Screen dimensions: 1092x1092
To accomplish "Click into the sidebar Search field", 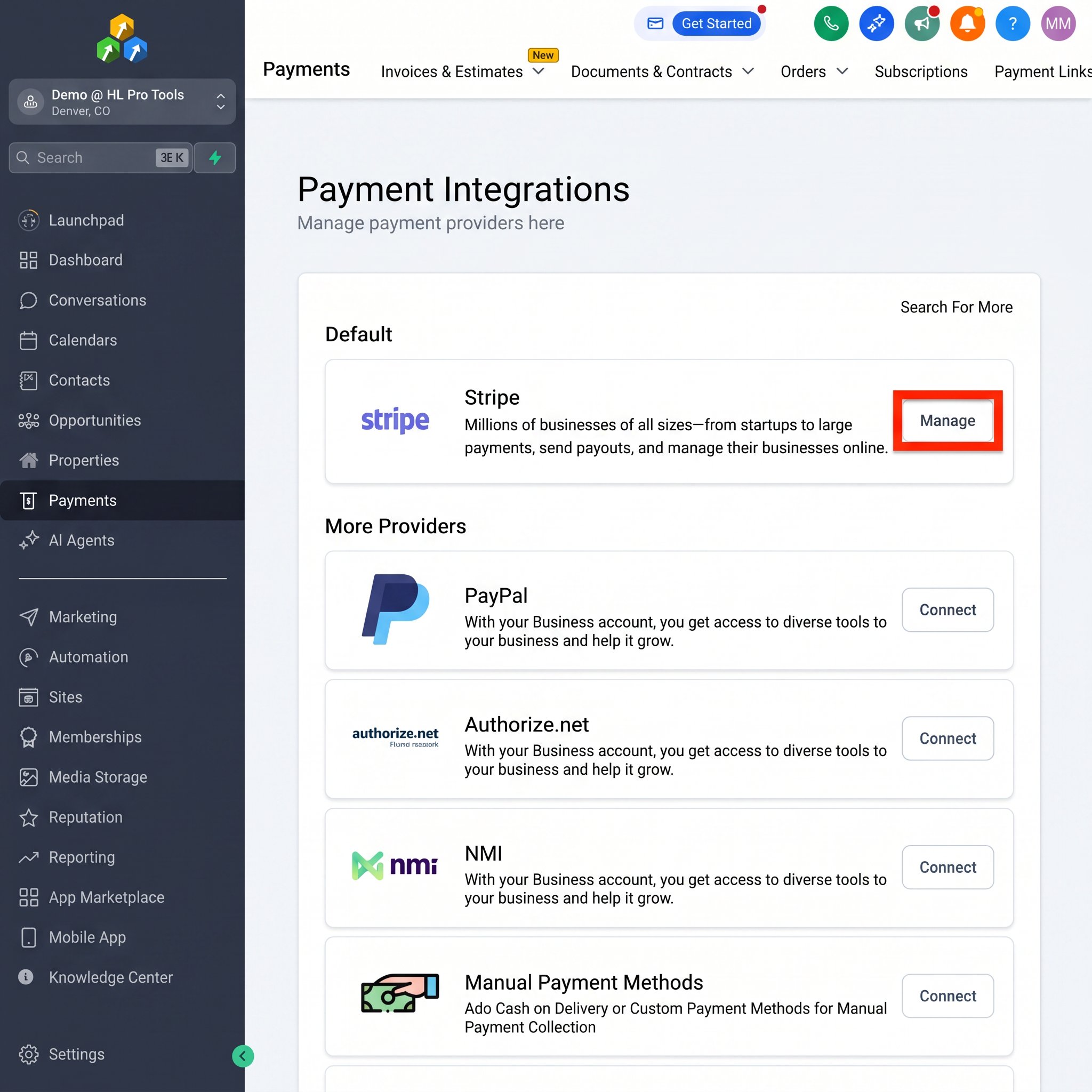I will pyautogui.click(x=101, y=158).
